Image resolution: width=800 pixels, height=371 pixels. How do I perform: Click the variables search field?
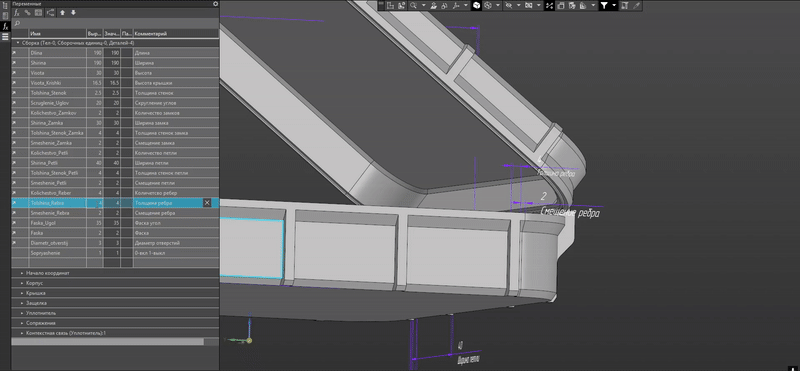(115, 23)
